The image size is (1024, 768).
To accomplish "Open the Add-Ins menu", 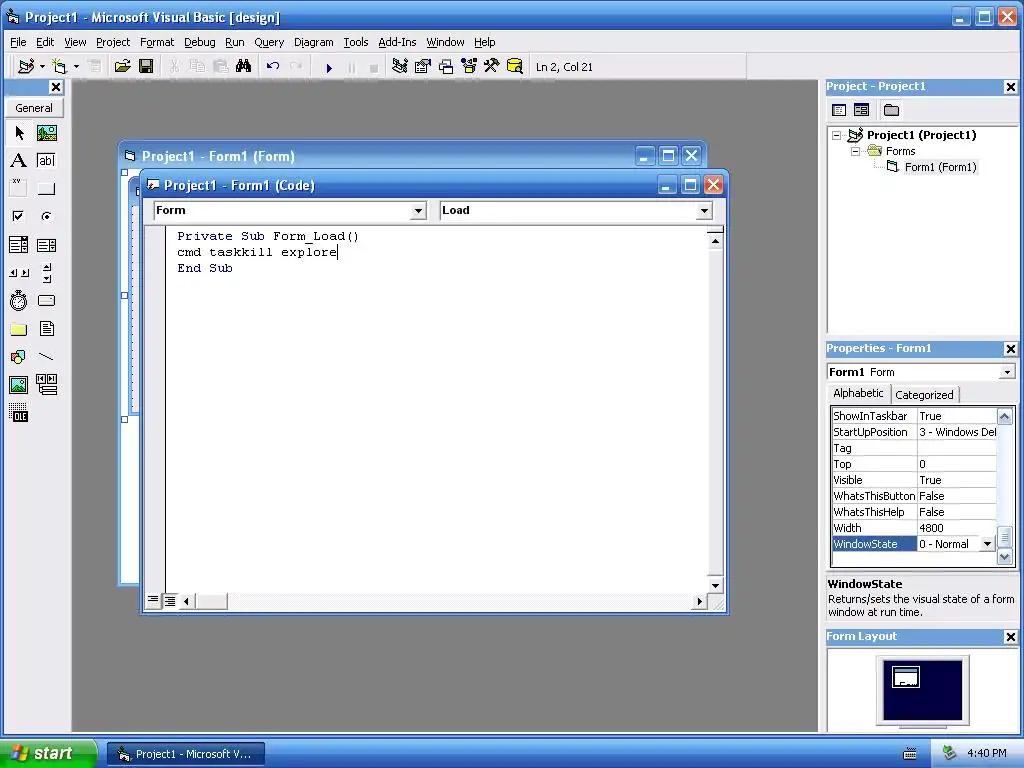I will coord(397,42).
